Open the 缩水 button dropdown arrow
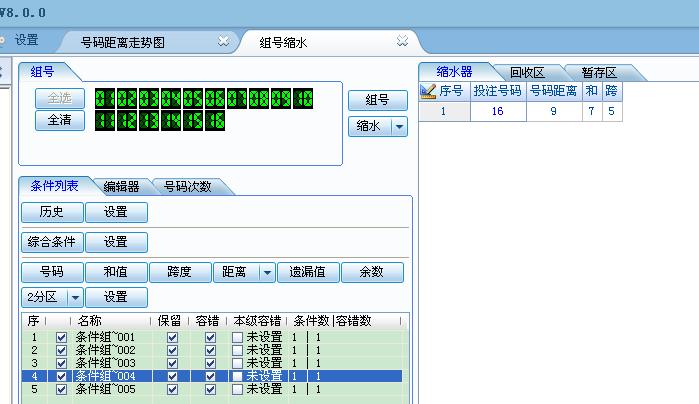The height and width of the screenshot is (404, 699). point(399,127)
